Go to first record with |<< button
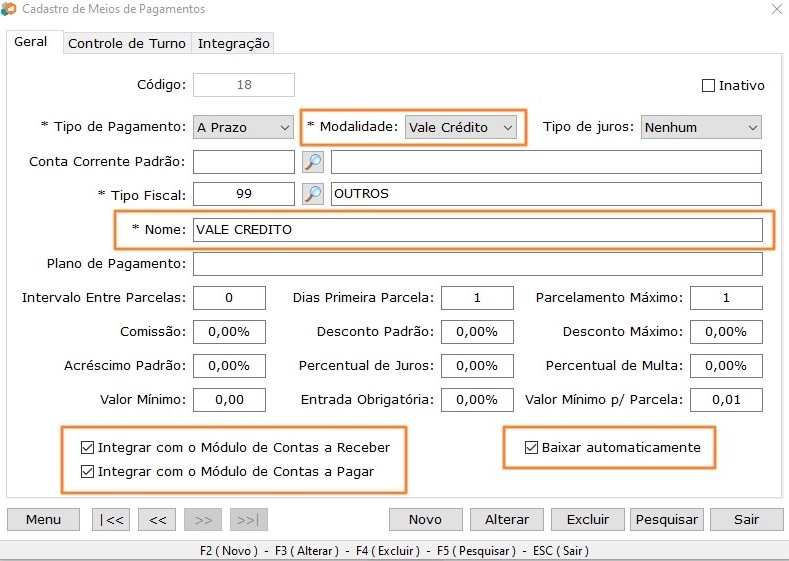 pyautogui.click(x=111, y=519)
